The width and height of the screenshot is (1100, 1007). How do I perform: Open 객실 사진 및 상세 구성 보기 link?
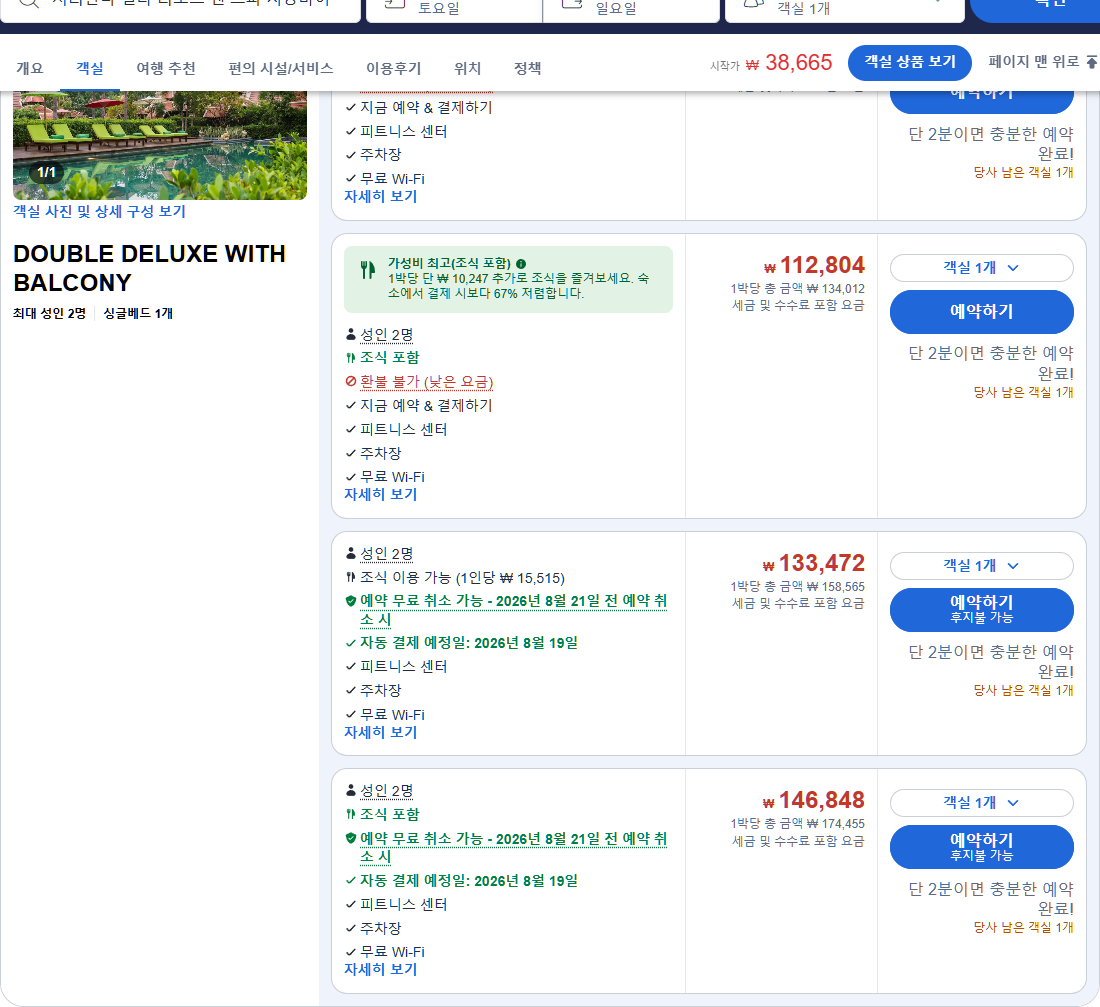pos(99,211)
